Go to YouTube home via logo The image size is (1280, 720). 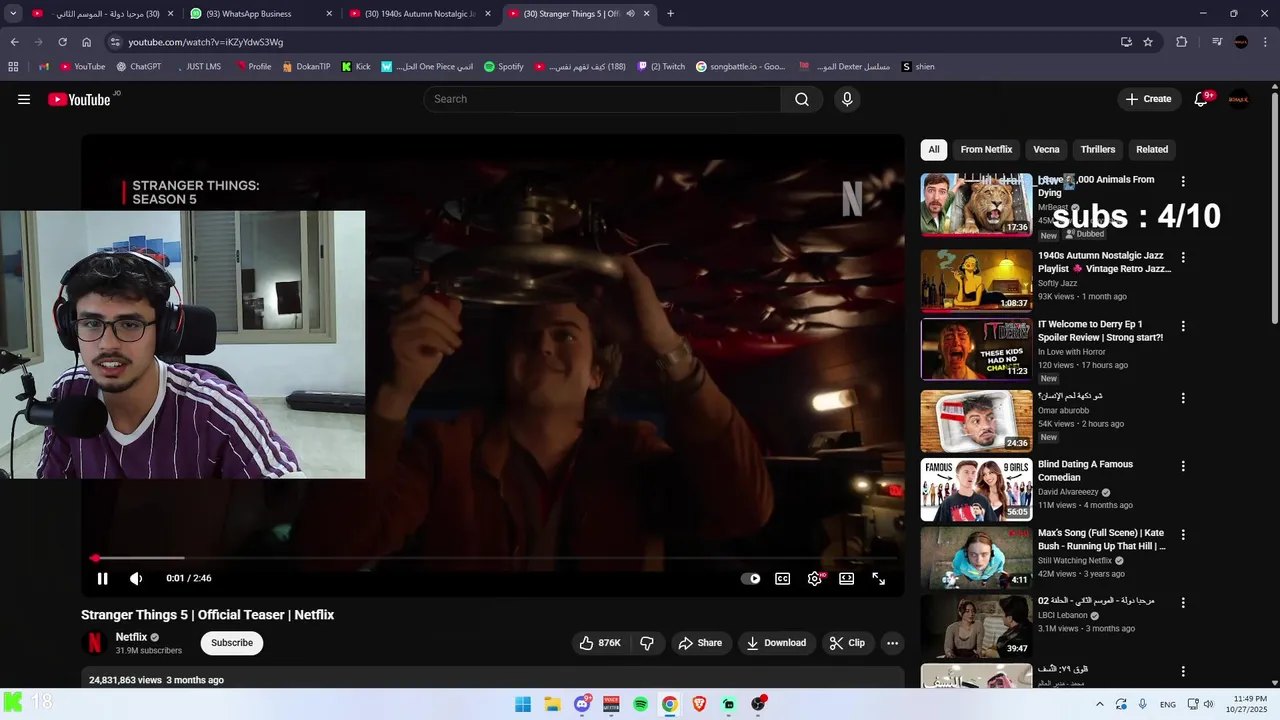tap(79, 99)
